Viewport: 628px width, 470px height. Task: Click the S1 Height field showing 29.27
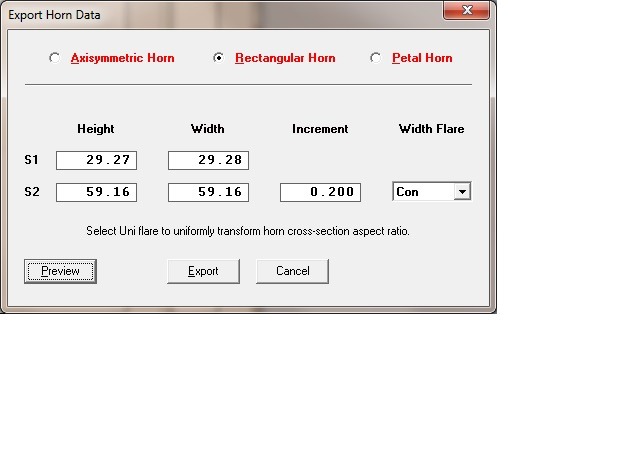97,160
